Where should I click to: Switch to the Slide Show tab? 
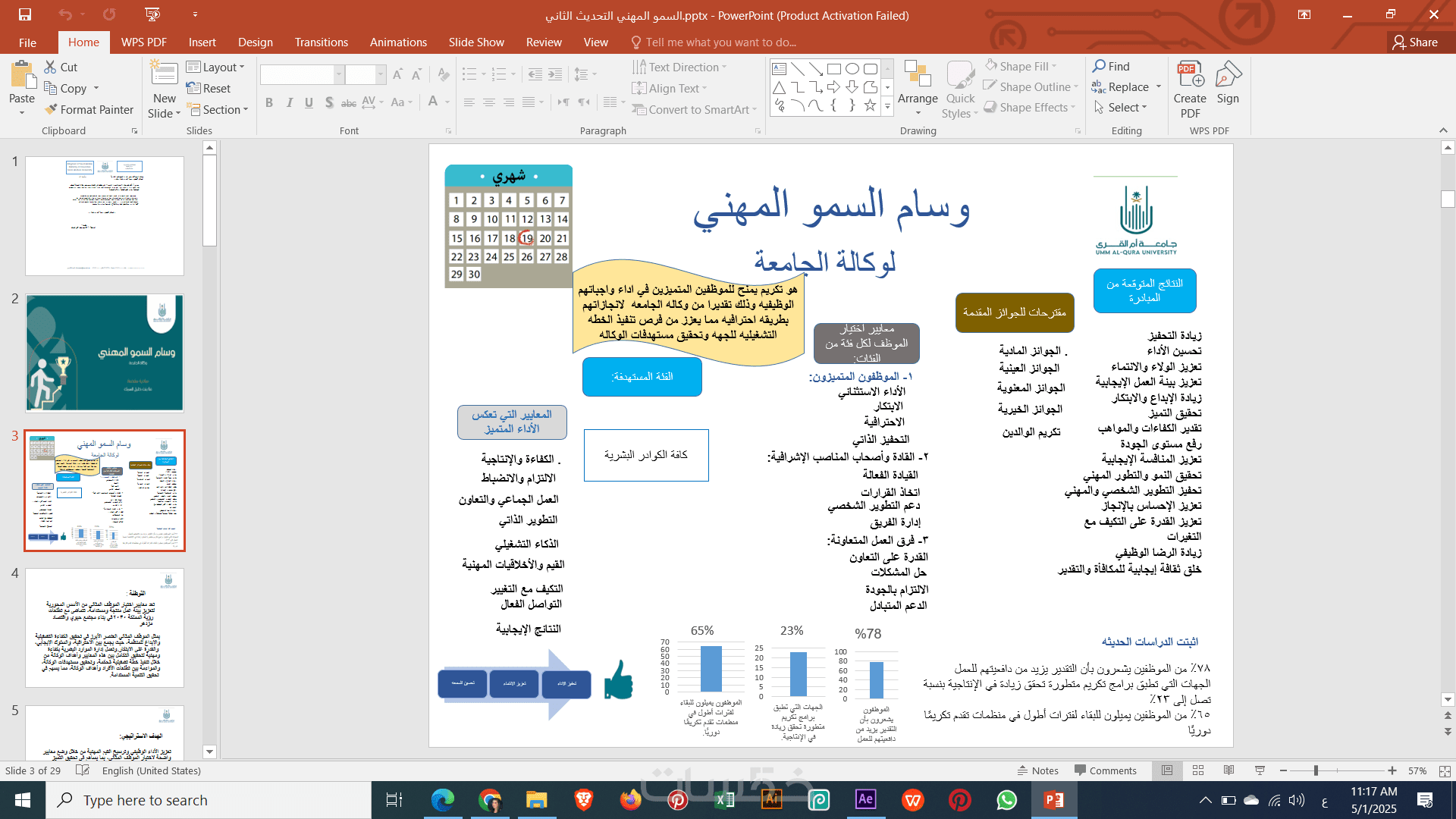(x=475, y=42)
